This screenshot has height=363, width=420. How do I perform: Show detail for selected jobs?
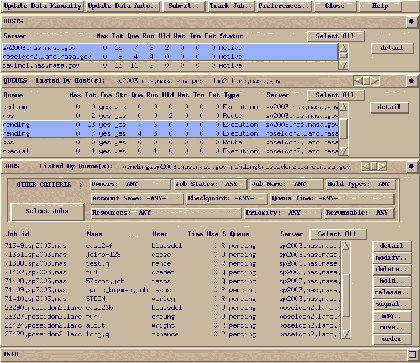392,246
